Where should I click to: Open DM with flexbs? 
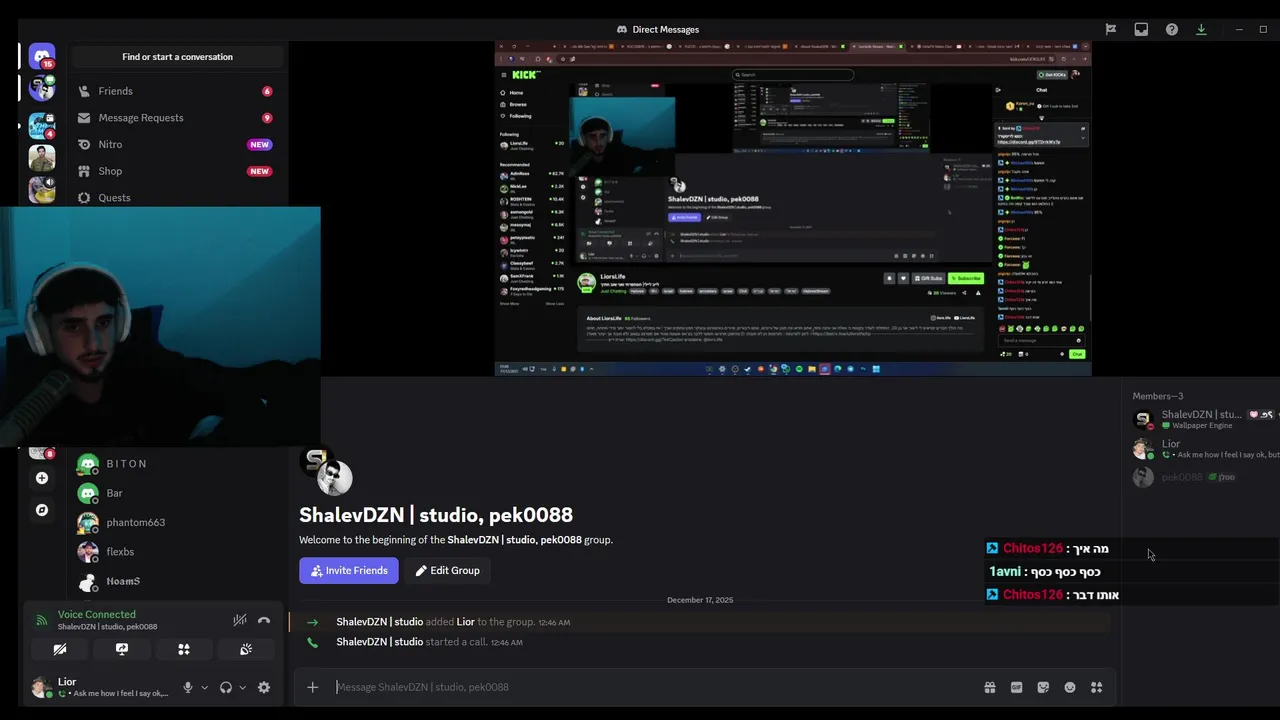[176, 551]
